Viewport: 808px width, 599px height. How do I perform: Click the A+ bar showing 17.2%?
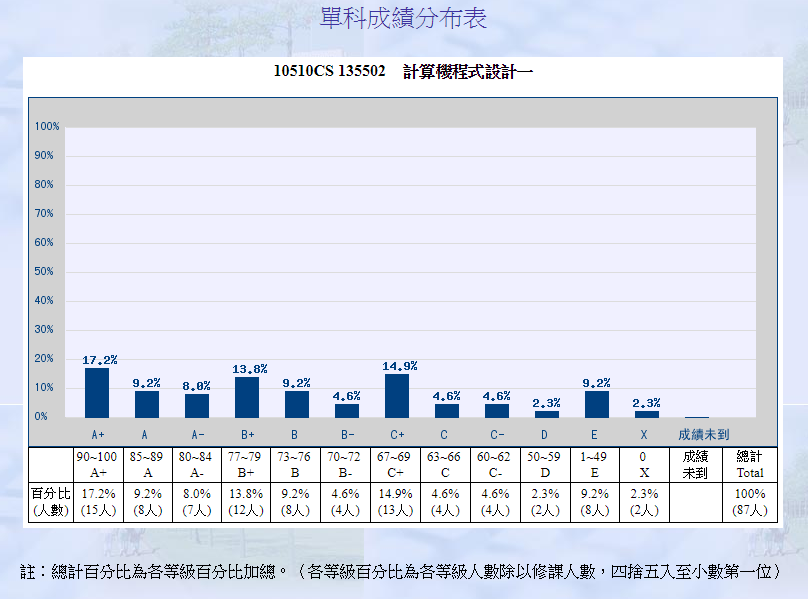pyautogui.click(x=97, y=392)
